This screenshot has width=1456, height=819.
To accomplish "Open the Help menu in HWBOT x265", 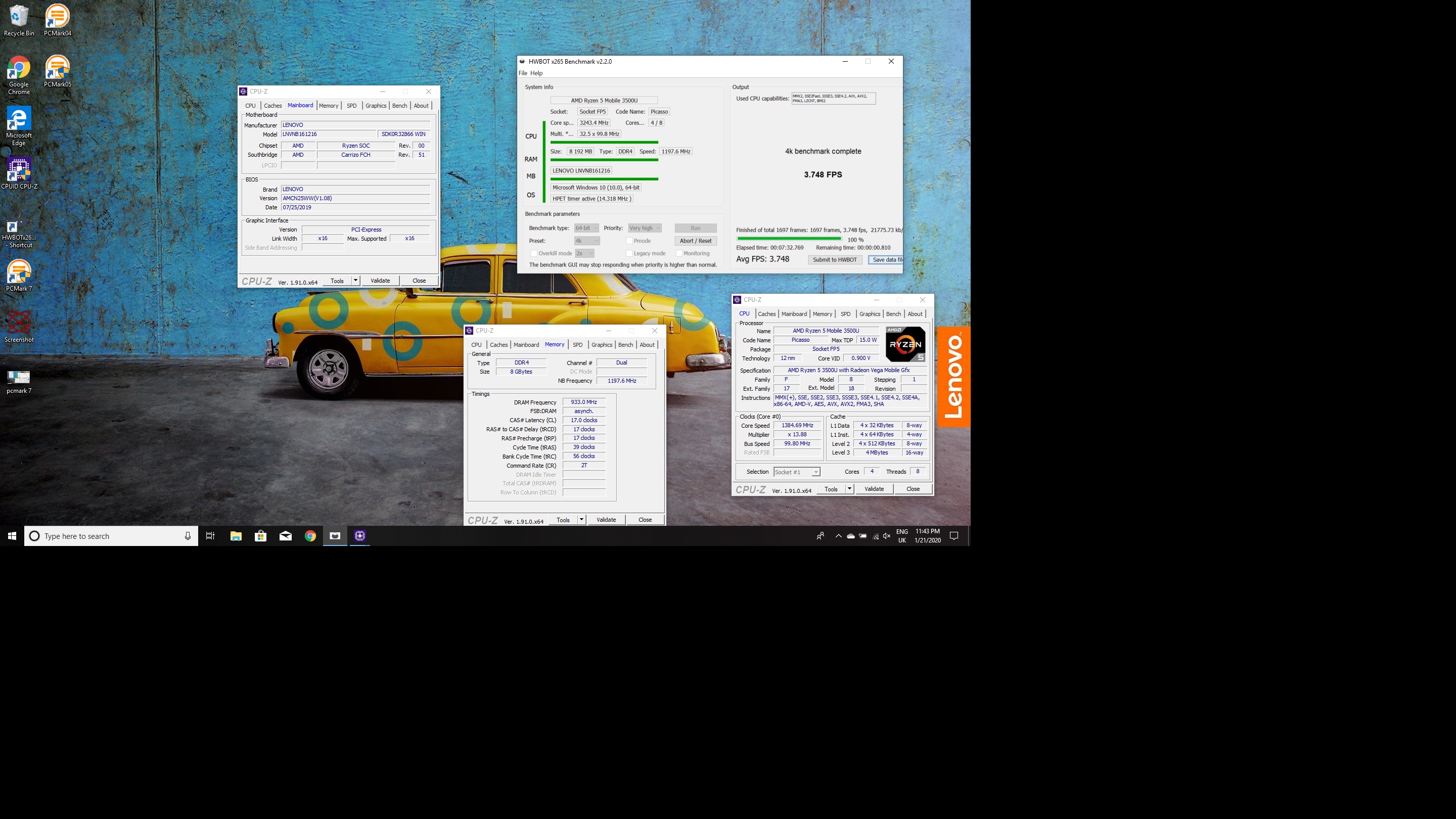I will 536,73.
